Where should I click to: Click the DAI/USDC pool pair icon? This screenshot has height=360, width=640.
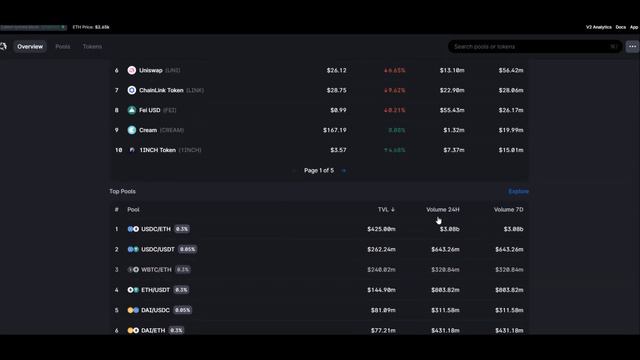[133, 310]
